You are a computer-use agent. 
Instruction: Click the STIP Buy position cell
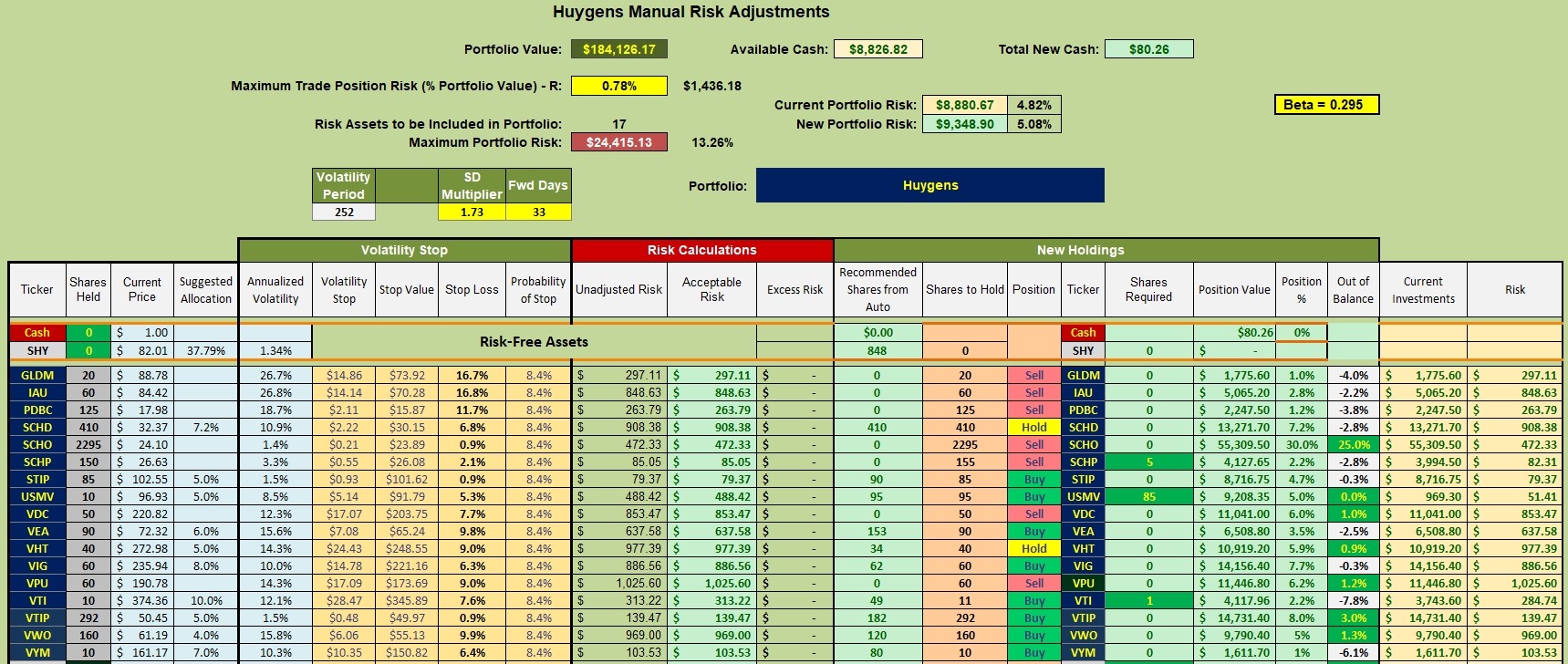(x=1034, y=479)
